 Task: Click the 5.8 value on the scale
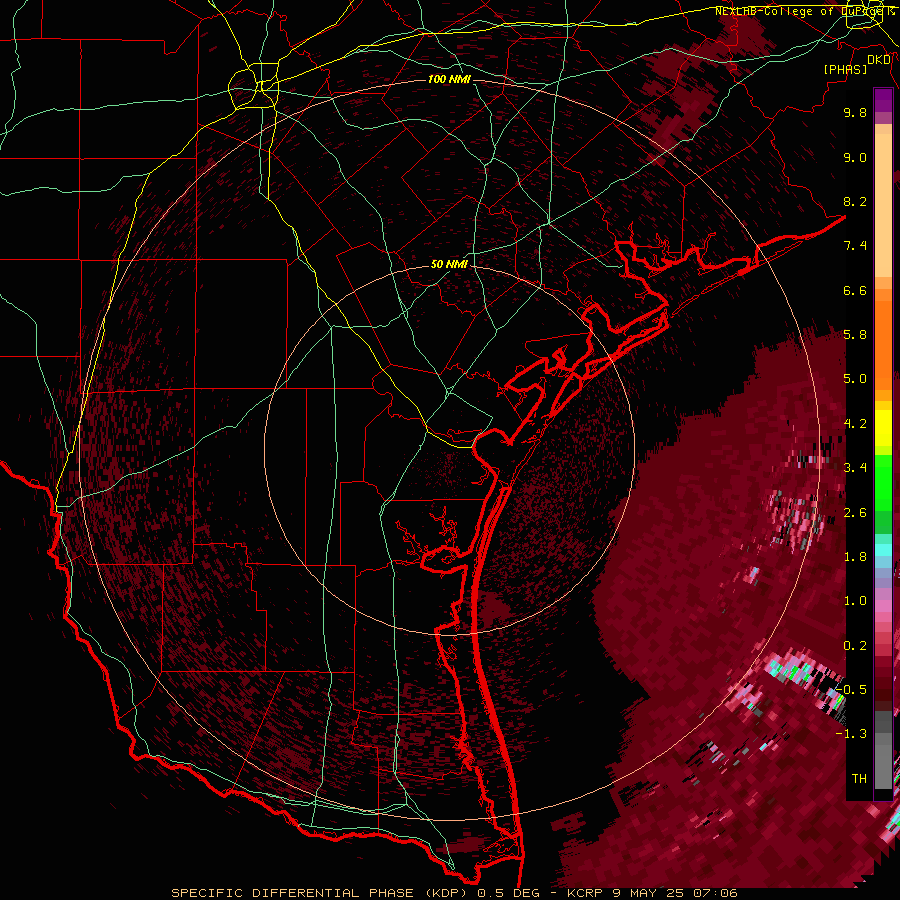855,335
